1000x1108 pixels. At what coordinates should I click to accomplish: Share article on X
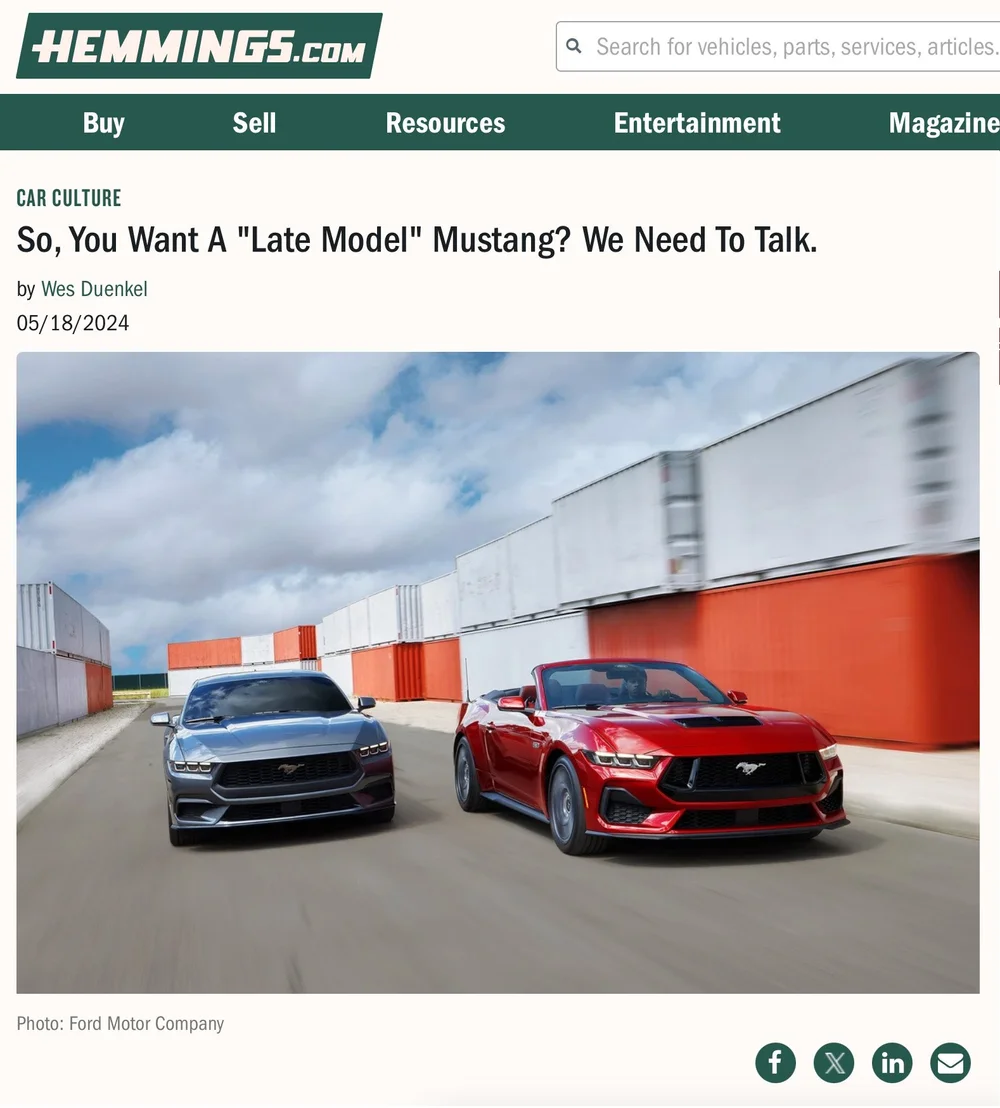click(834, 1062)
